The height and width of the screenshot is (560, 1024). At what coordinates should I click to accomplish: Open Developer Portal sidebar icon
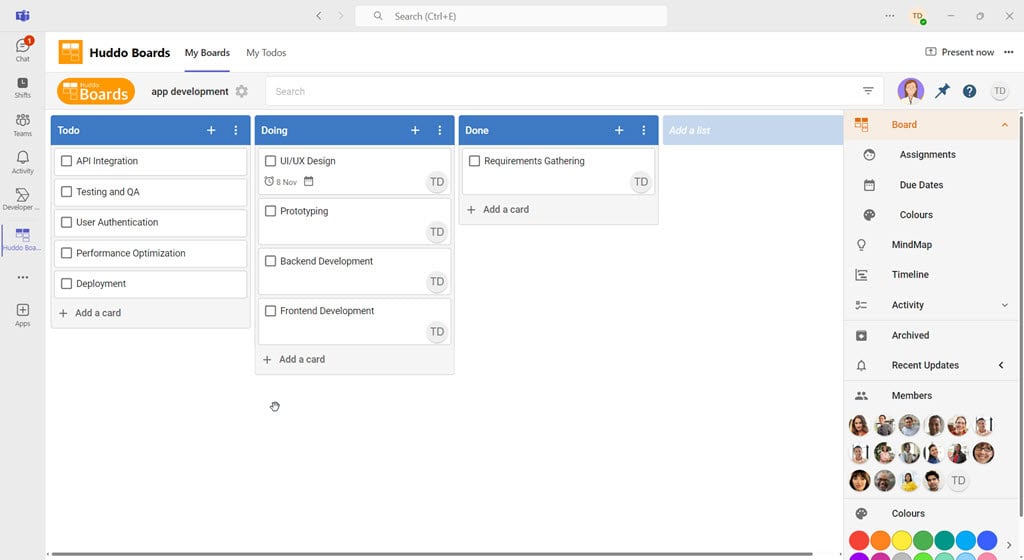22,199
